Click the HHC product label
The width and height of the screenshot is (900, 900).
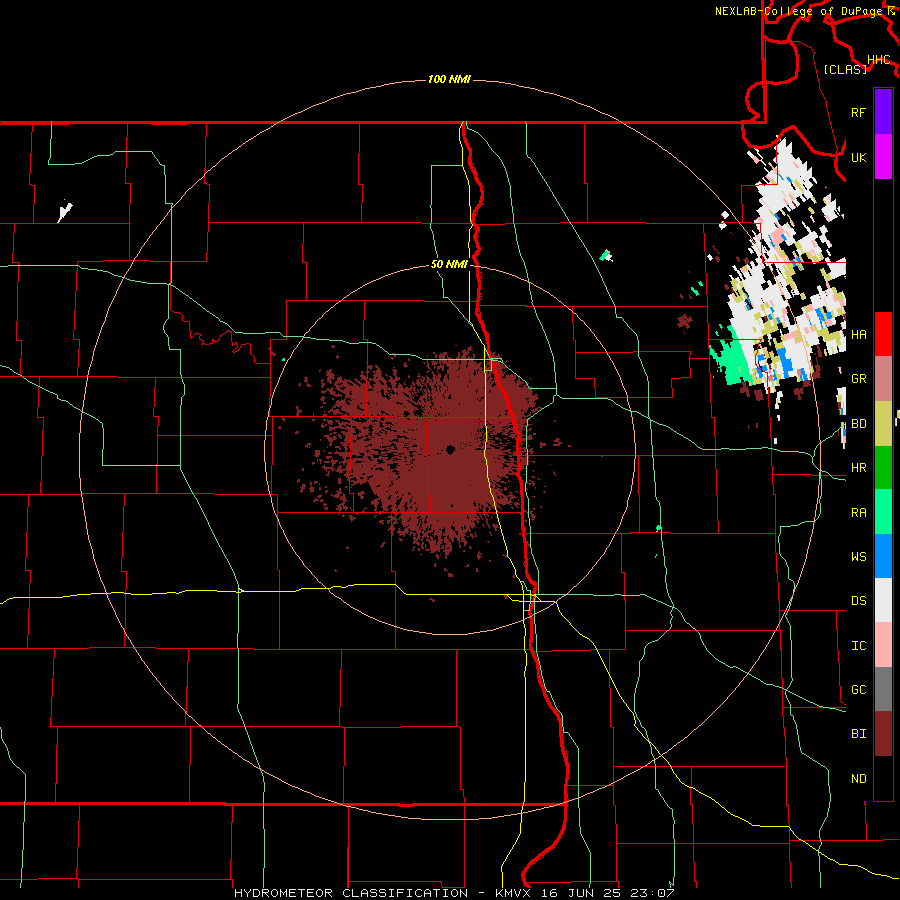[878, 60]
